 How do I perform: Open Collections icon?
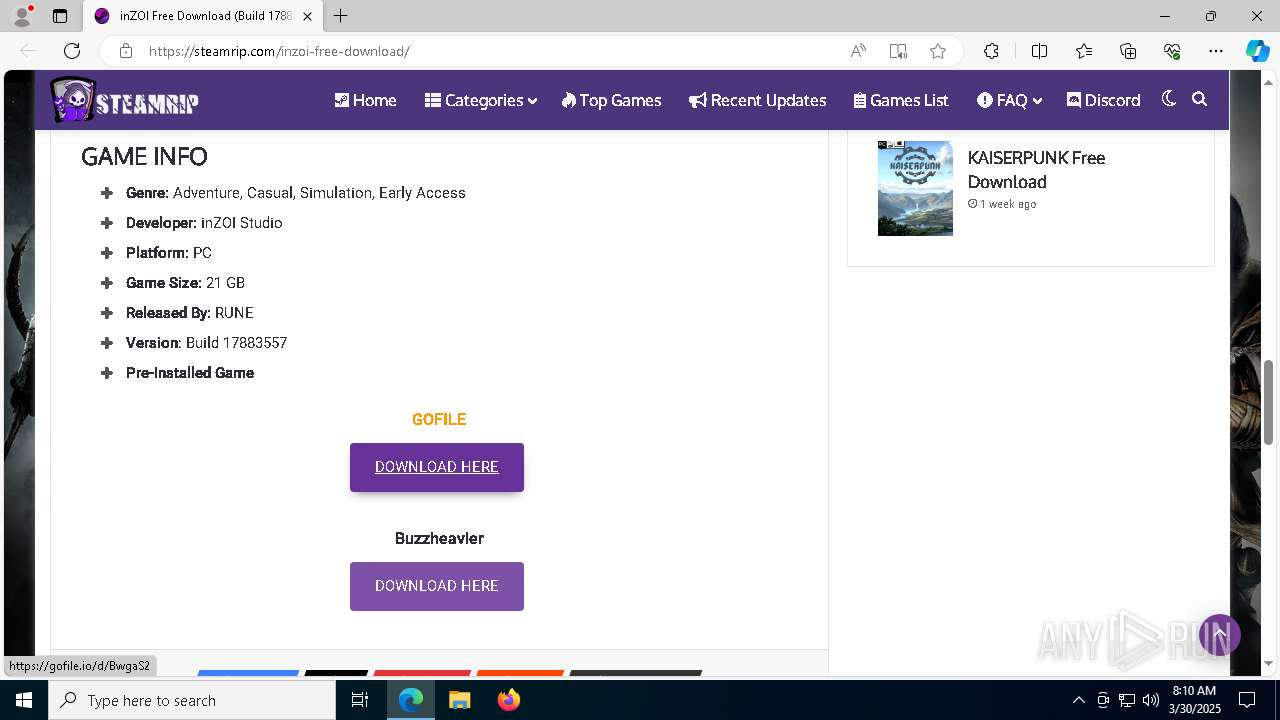pos(1128,51)
